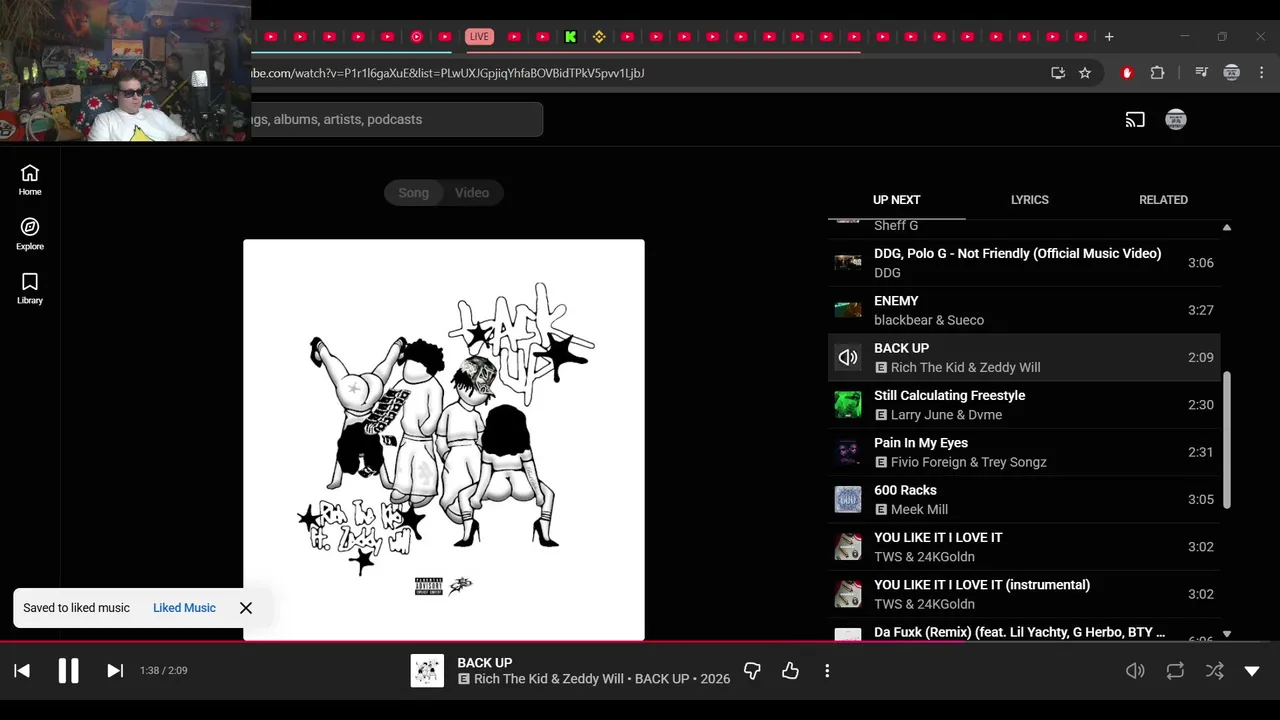Open more actions menu in player bar
The width and height of the screenshot is (1280, 720).
point(827,671)
